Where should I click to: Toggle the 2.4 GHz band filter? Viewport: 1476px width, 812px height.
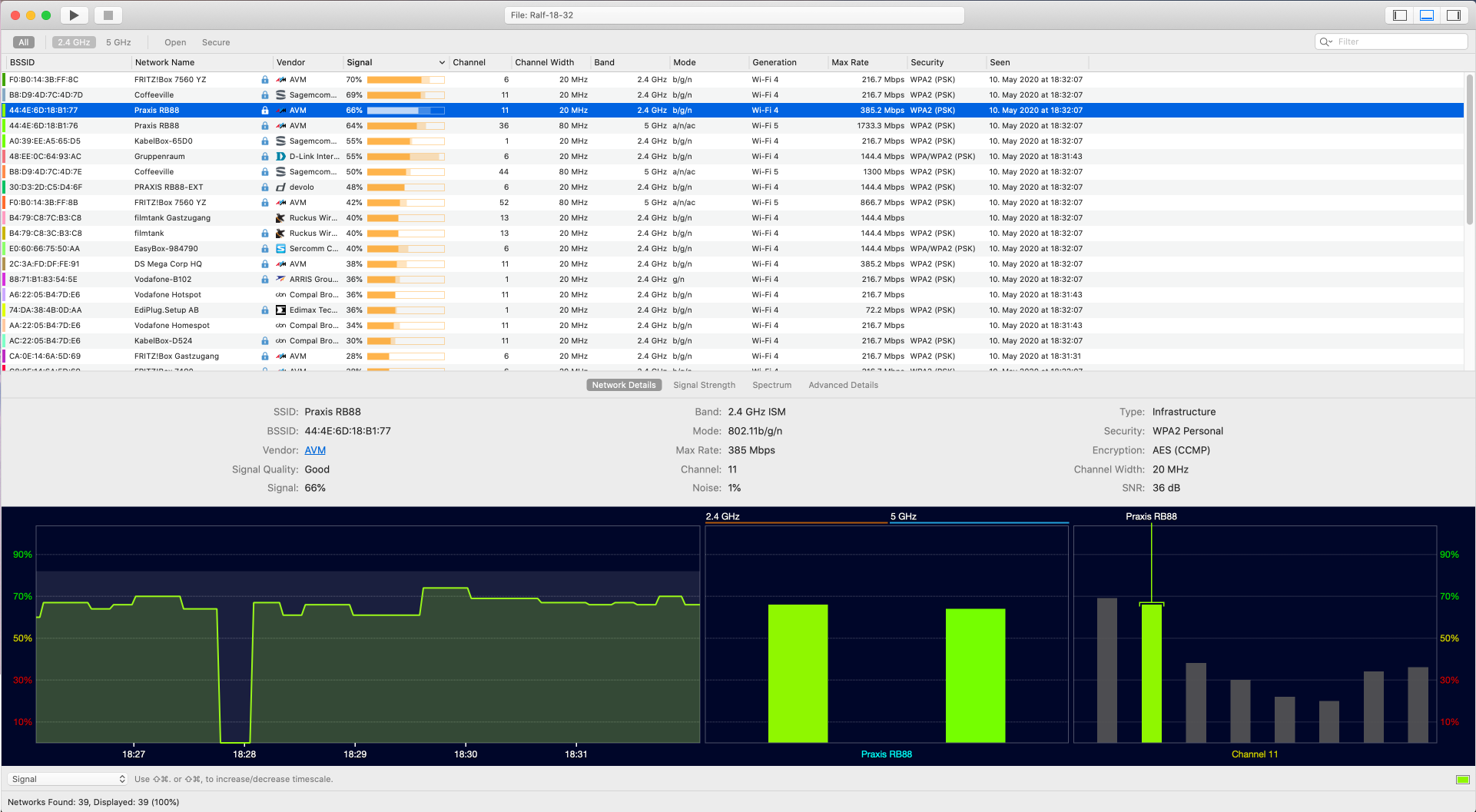[74, 42]
